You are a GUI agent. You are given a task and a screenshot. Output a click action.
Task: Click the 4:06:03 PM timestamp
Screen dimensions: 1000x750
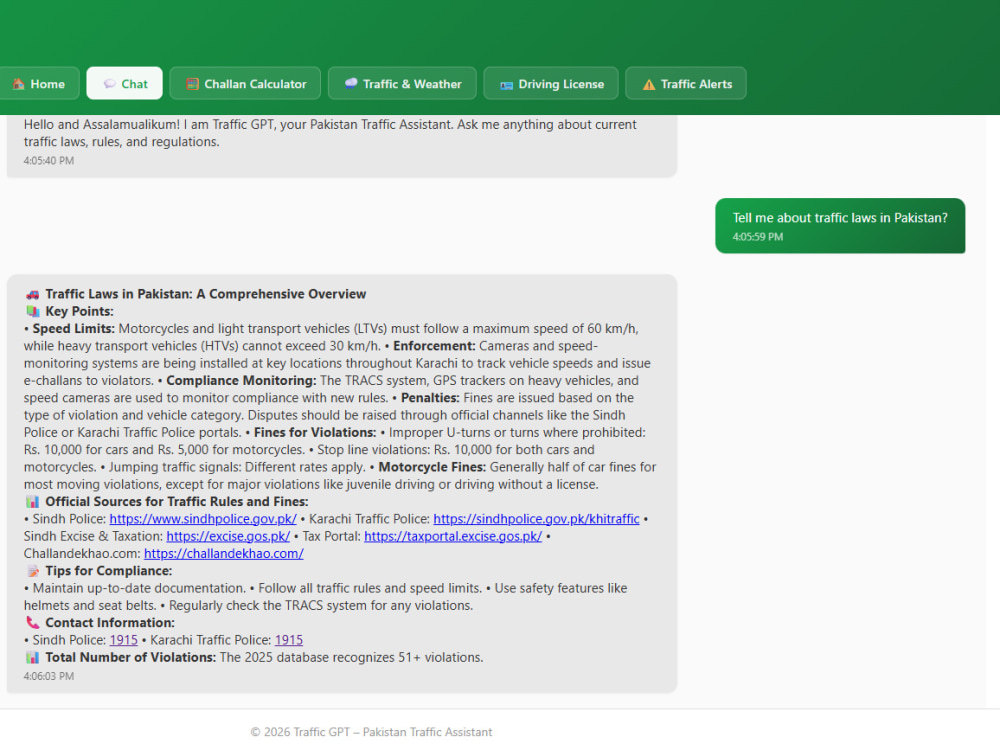click(49, 676)
